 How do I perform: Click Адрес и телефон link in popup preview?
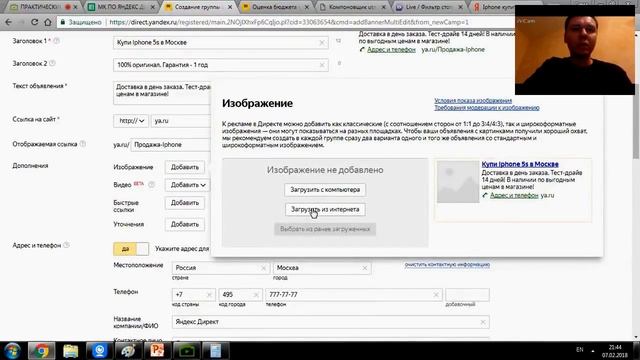[x=514, y=196]
